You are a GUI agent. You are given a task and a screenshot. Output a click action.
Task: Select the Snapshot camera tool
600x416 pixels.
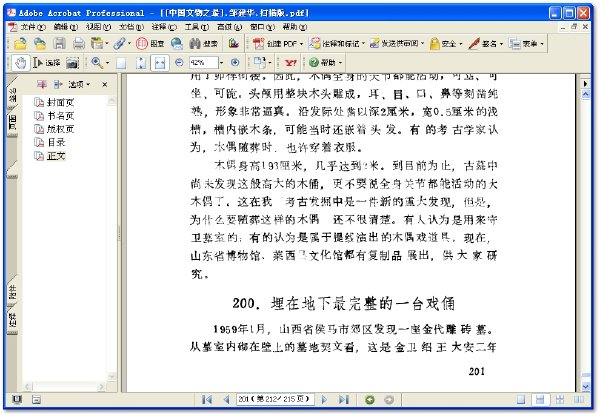point(72,63)
